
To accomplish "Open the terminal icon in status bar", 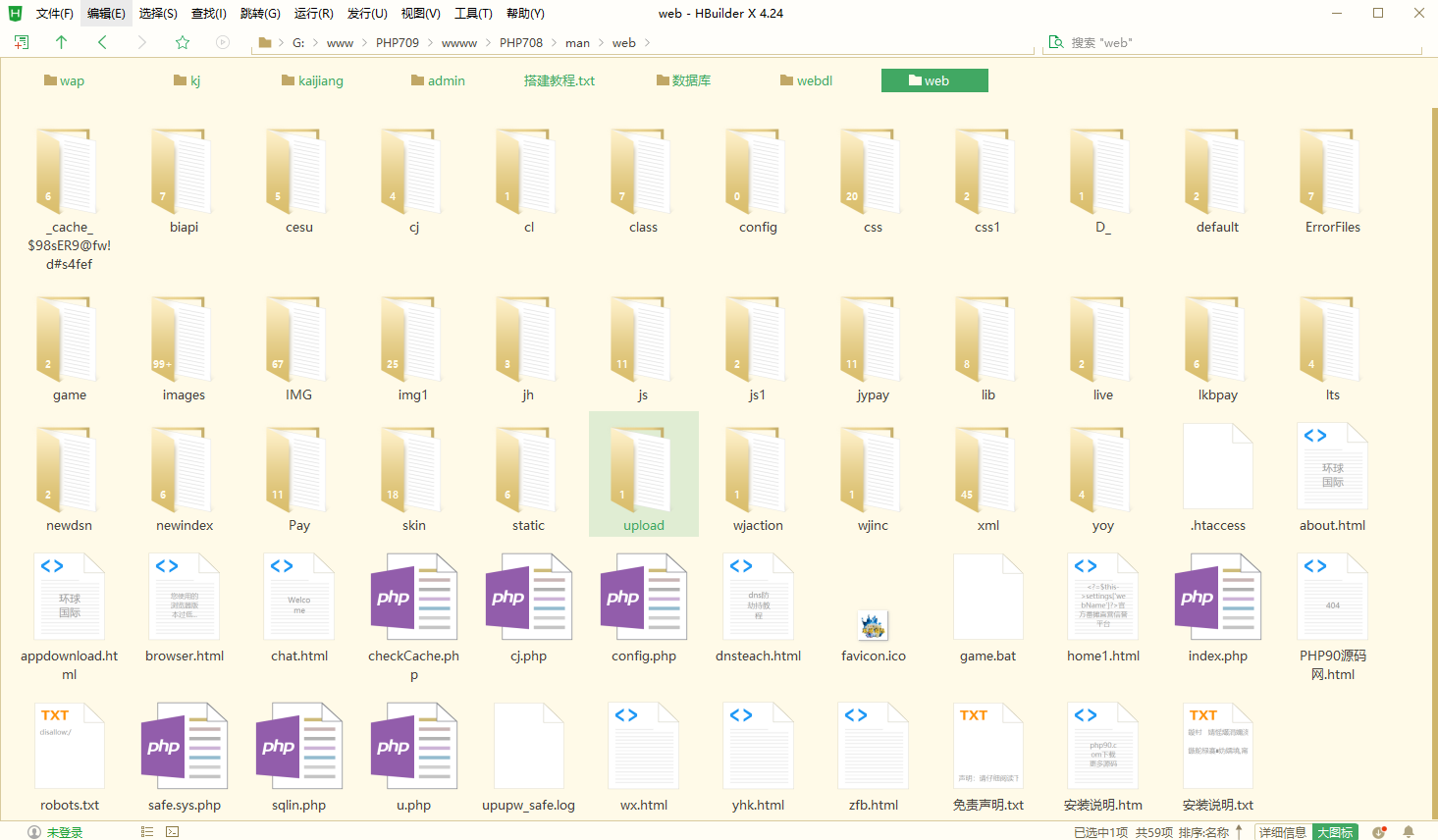I will point(173,832).
